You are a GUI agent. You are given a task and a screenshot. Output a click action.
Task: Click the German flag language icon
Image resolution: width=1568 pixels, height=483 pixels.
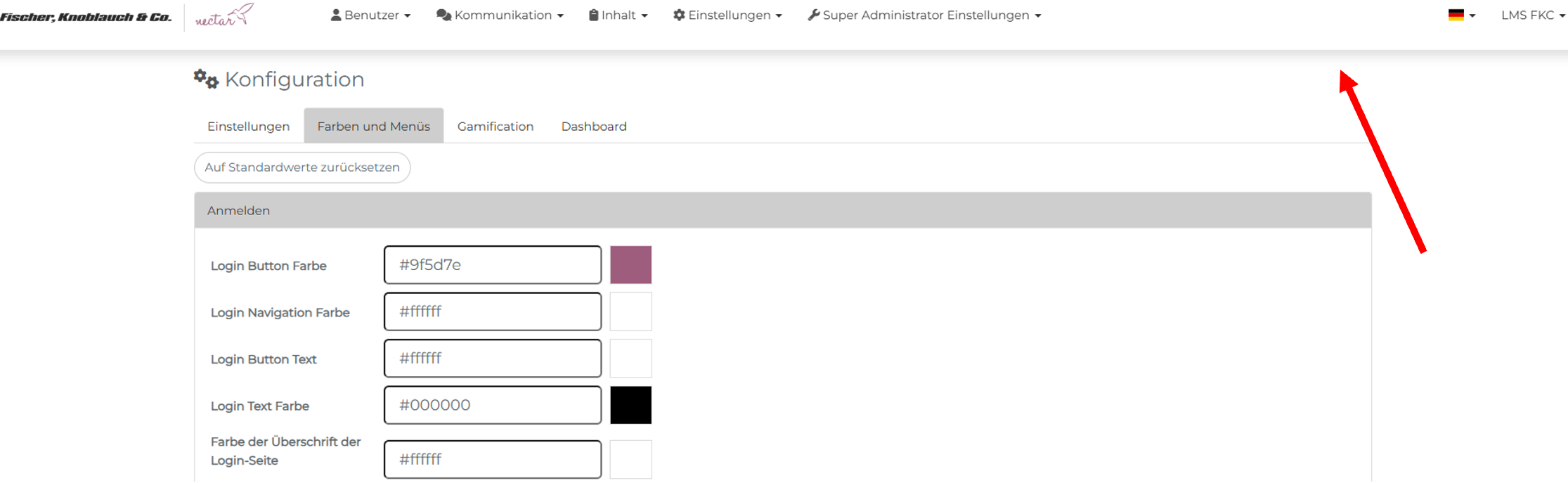click(x=1456, y=15)
